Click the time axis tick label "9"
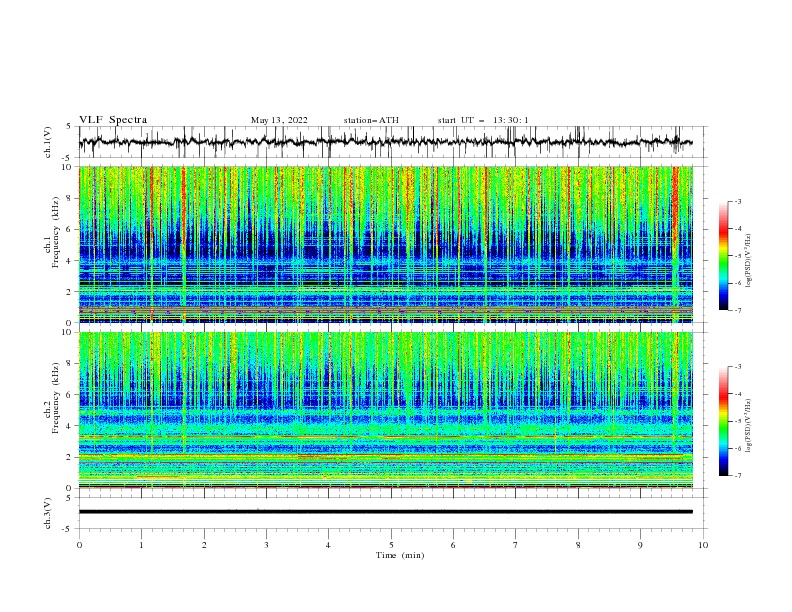This screenshot has height=612, width=792. click(x=640, y=545)
